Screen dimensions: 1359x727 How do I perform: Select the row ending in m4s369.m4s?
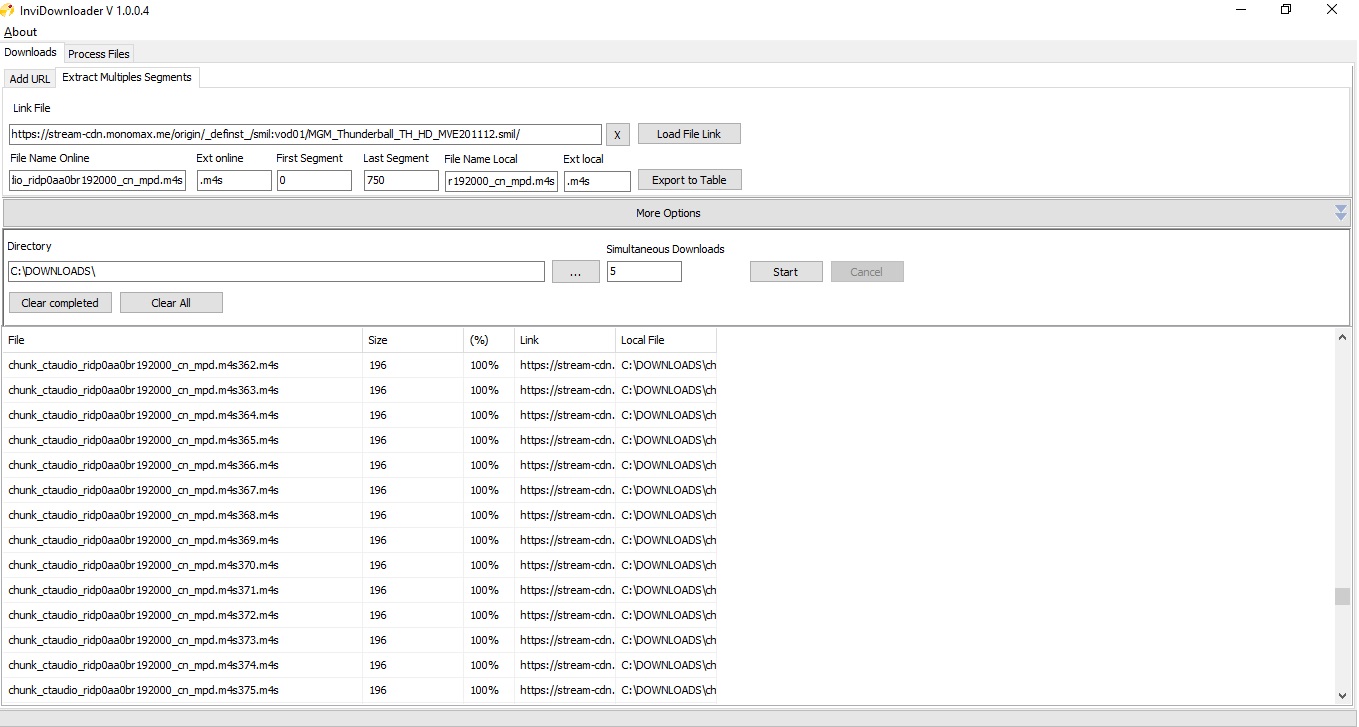pyautogui.click(x=360, y=540)
